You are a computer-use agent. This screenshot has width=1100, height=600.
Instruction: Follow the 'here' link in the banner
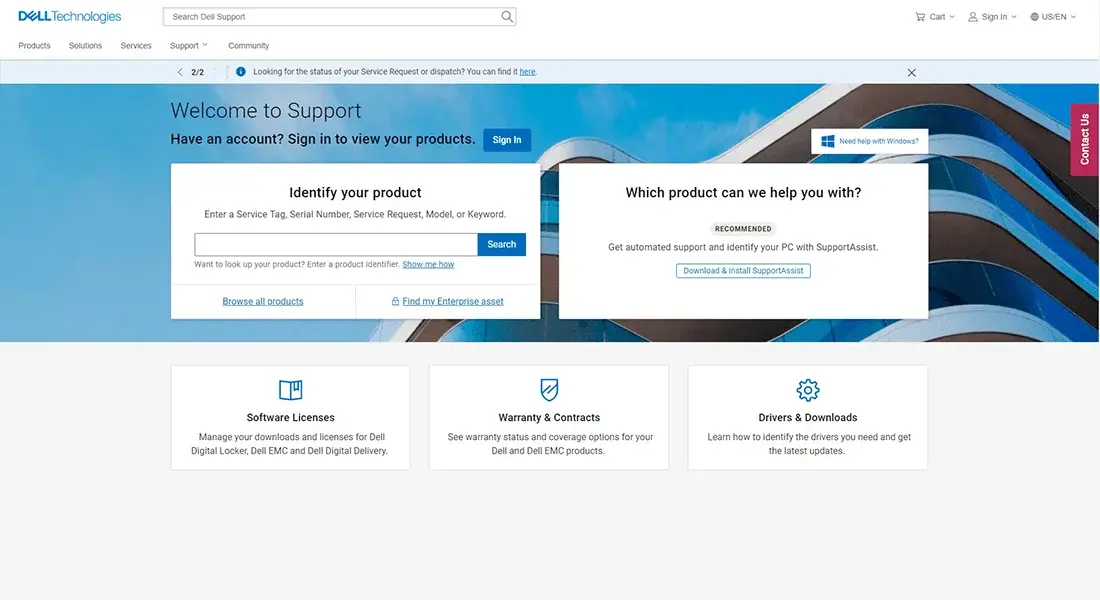click(x=528, y=72)
